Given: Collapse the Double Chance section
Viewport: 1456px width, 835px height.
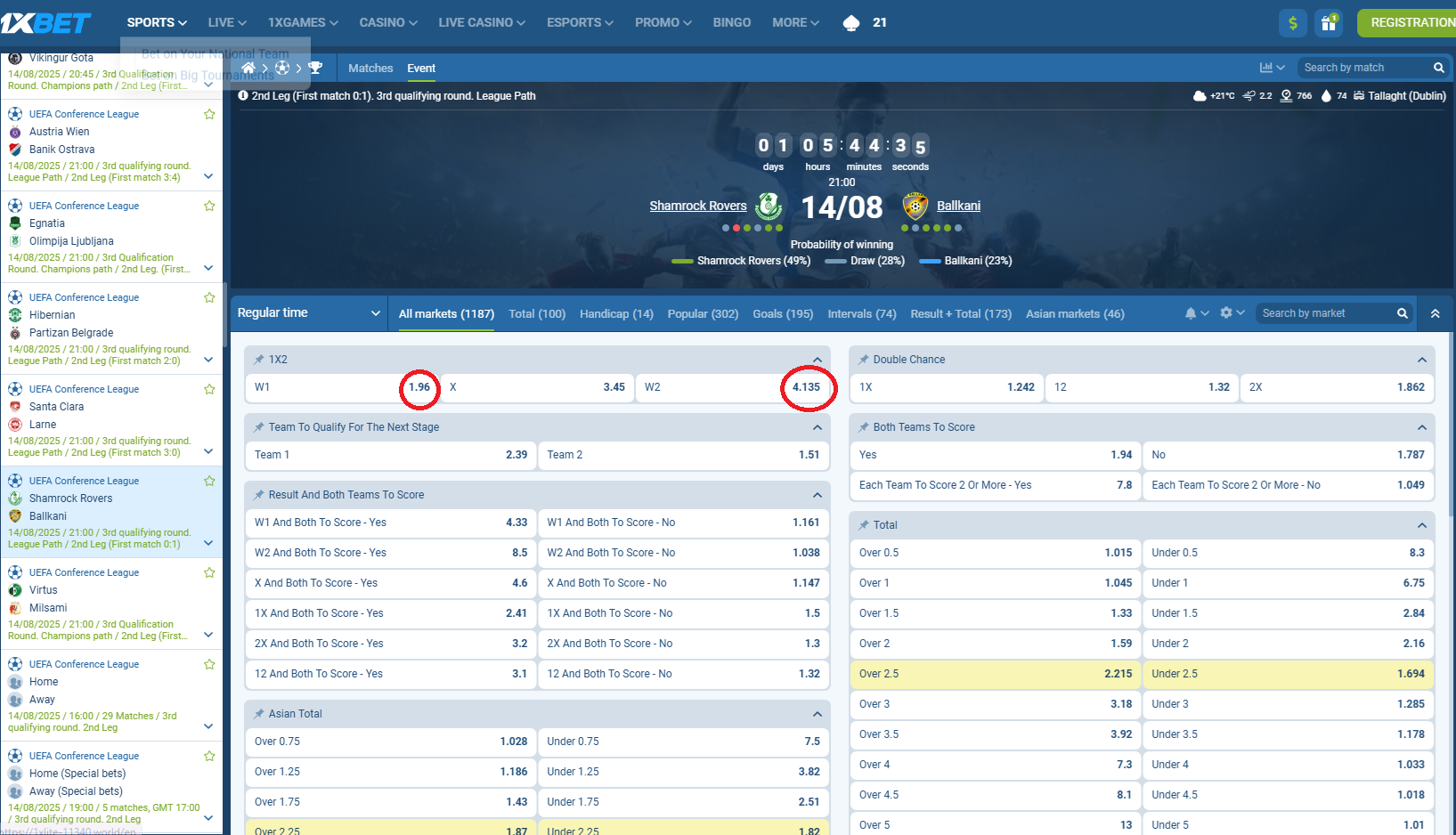Looking at the screenshot, I should point(1422,360).
